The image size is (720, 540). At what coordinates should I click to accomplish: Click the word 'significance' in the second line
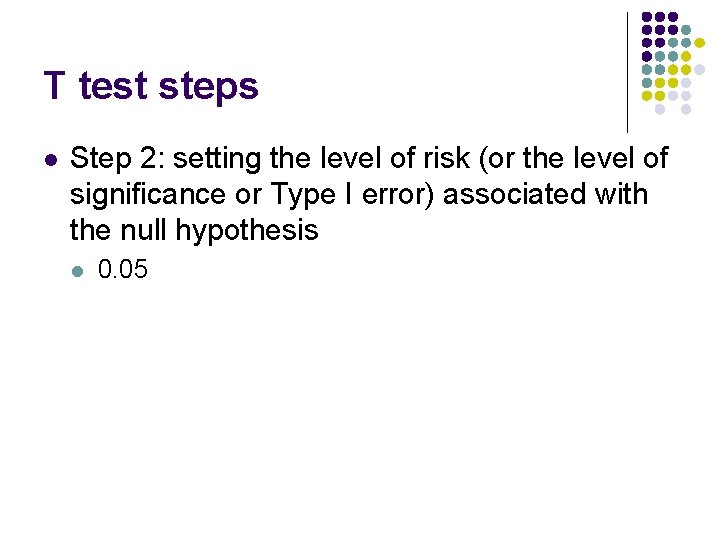(x=148, y=194)
